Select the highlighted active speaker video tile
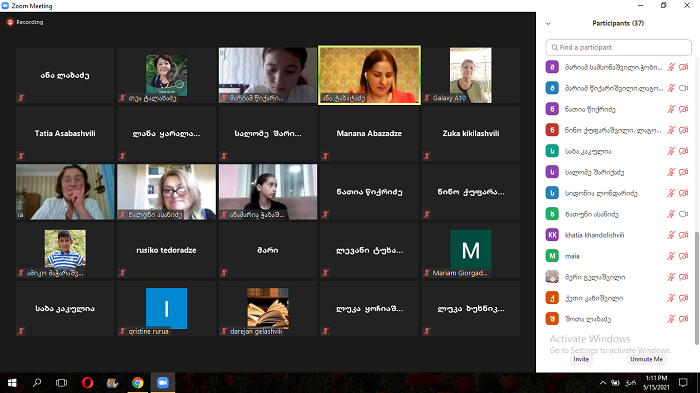 pyautogui.click(x=369, y=75)
